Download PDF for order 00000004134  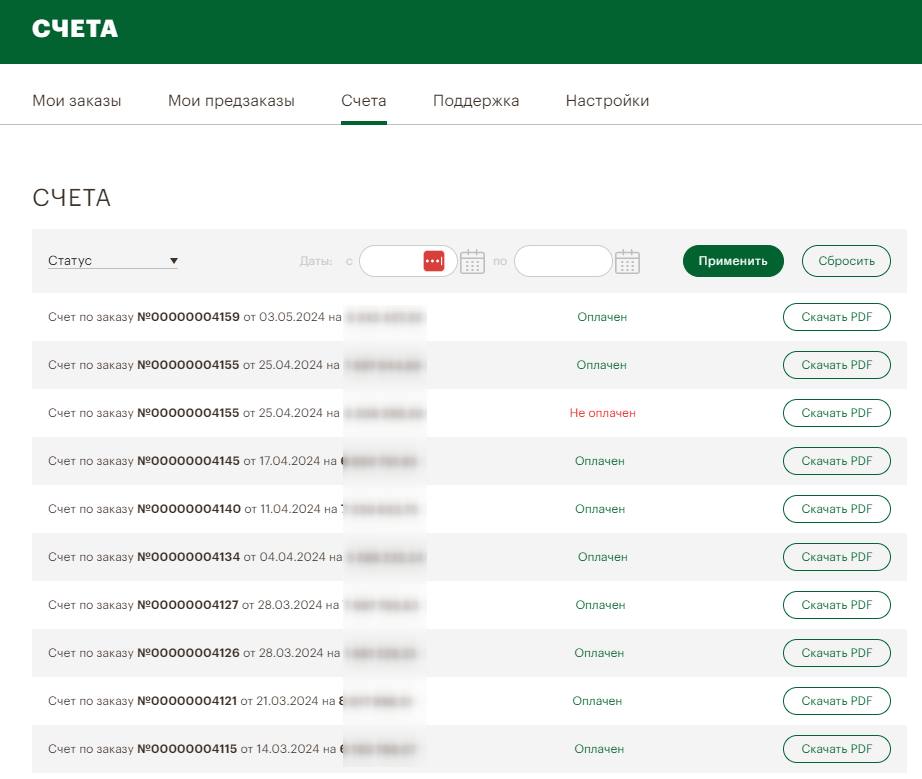(836, 557)
